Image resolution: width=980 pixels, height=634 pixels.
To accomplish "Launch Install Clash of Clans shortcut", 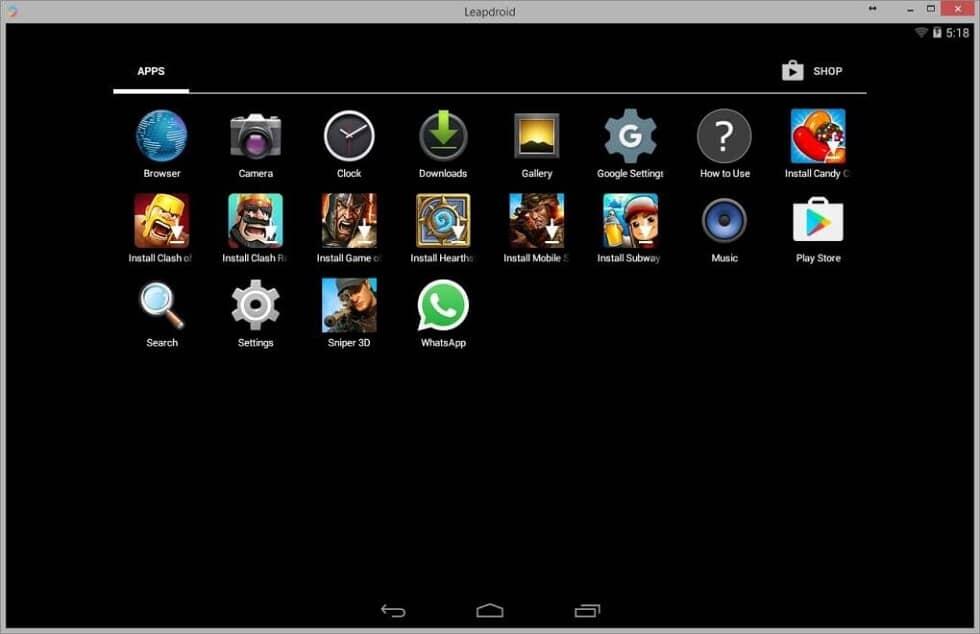I will pos(161,221).
